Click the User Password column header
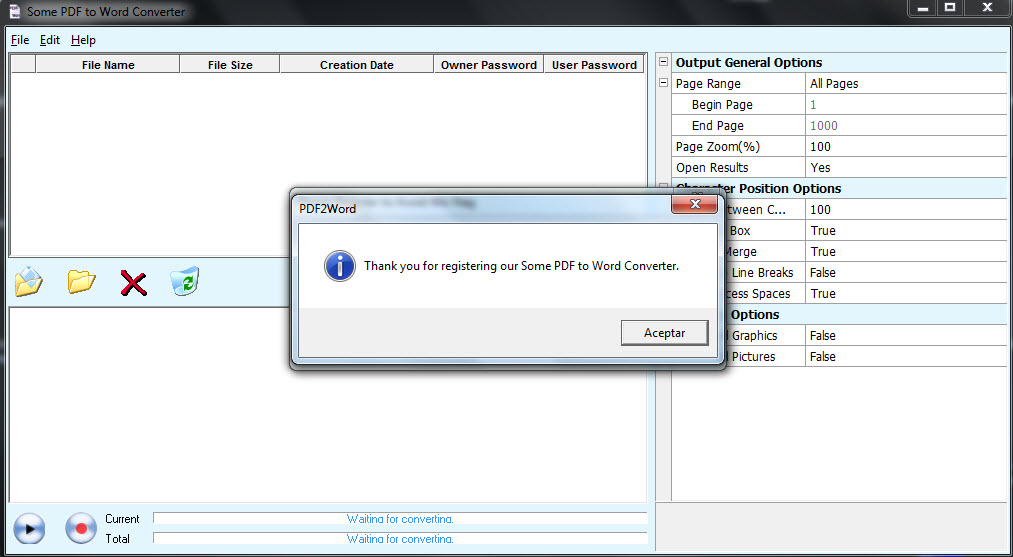 point(594,65)
